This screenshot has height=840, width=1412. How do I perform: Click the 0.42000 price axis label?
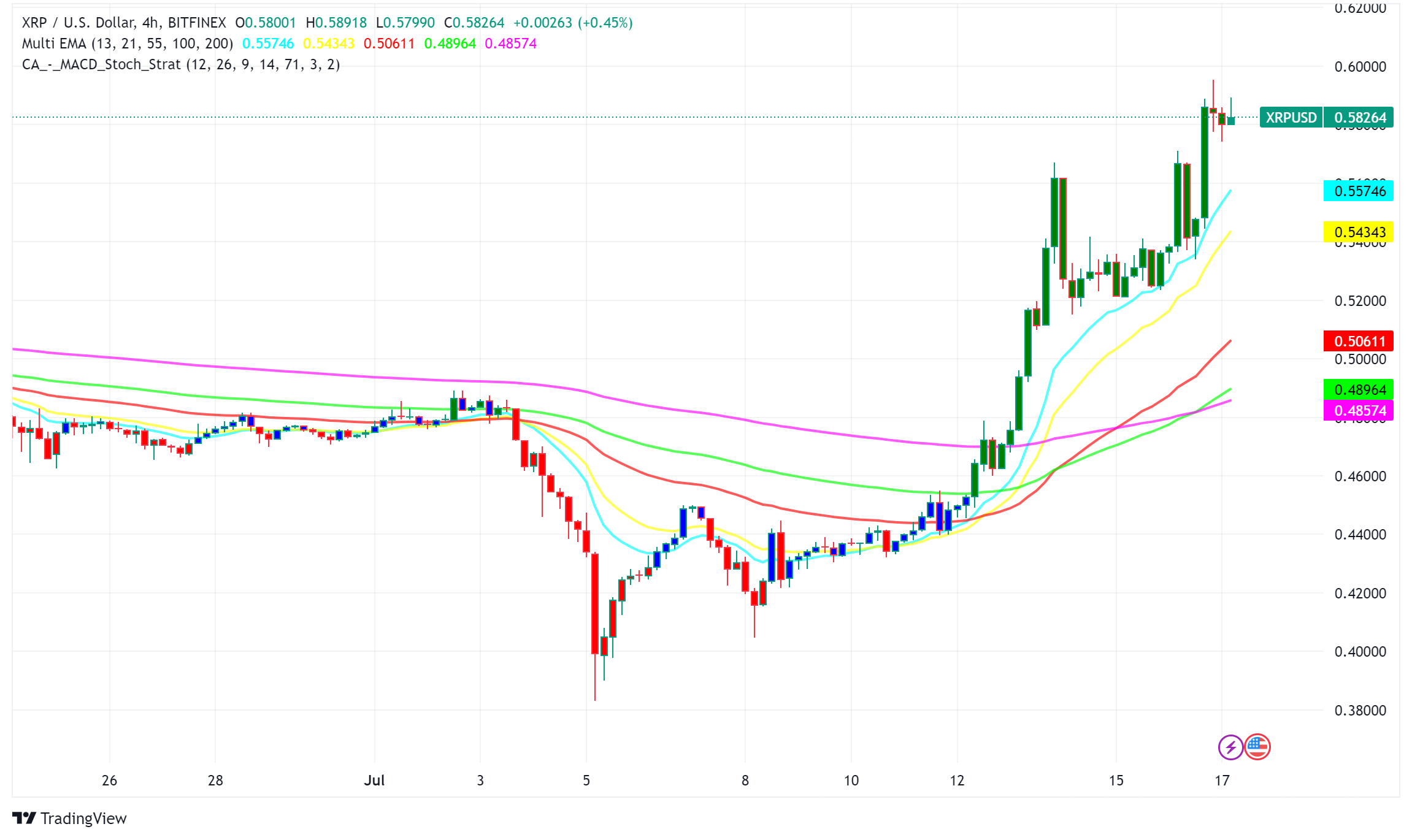[1360, 593]
